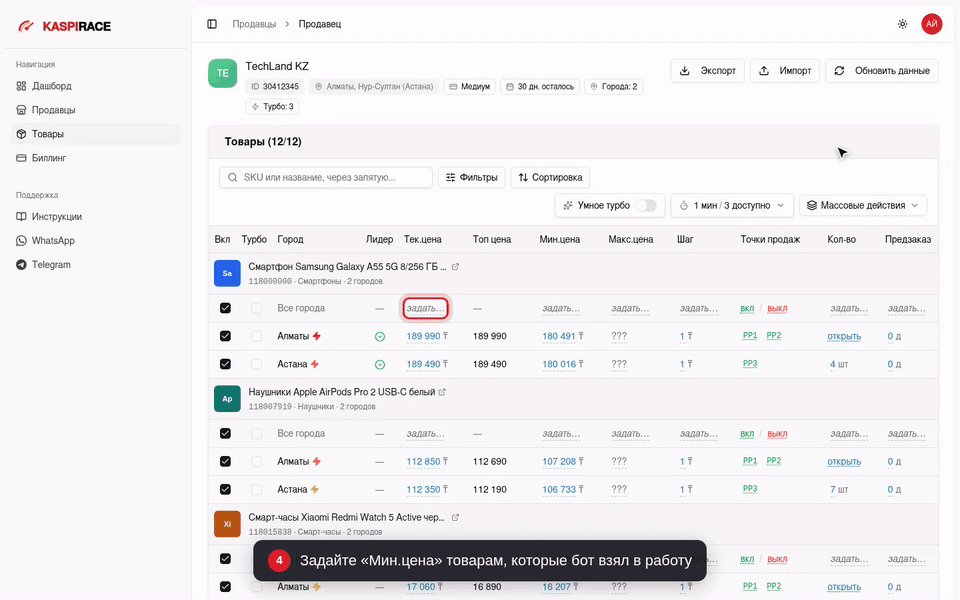The height and width of the screenshot is (600, 960).
Task: Select Товары in the sidebar
Action: coord(96,134)
